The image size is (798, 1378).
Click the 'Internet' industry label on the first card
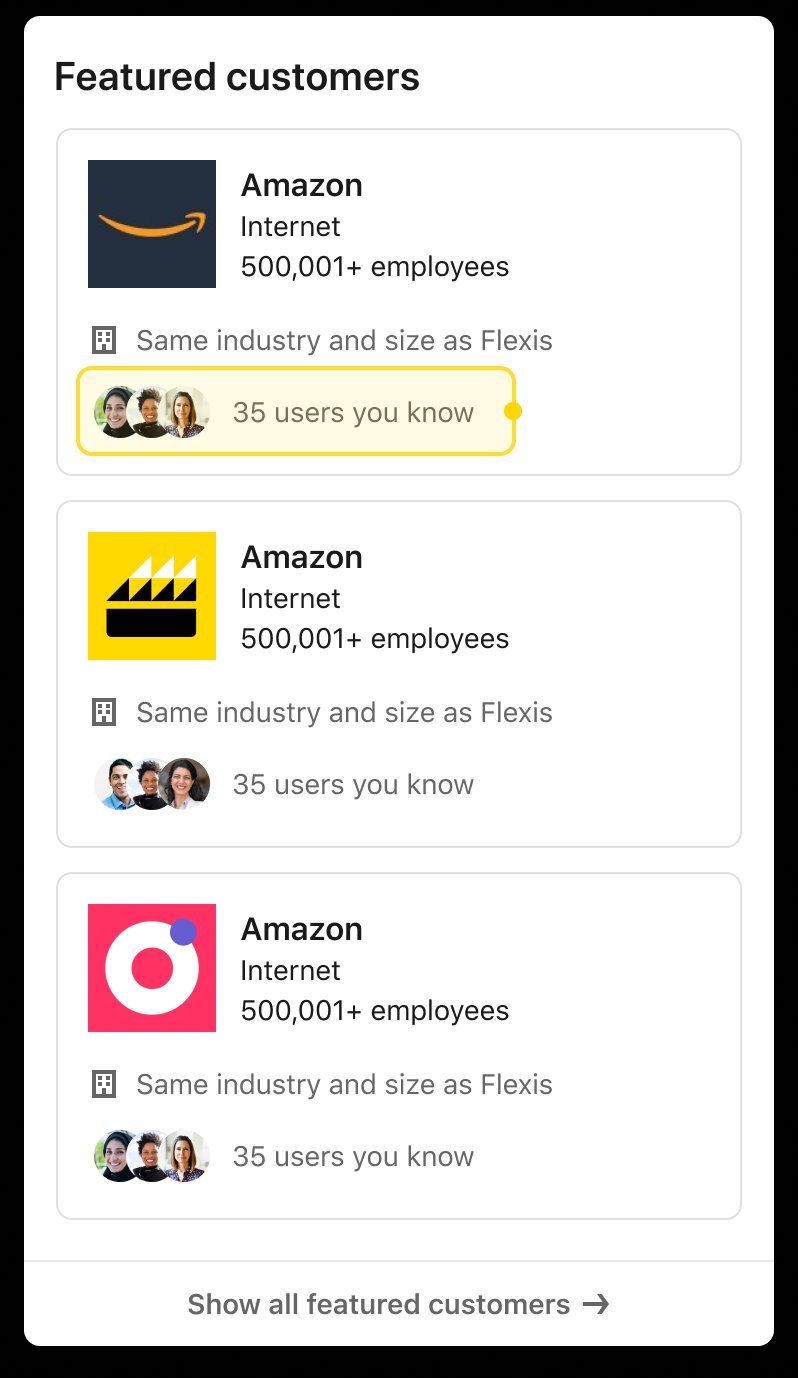click(290, 226)
